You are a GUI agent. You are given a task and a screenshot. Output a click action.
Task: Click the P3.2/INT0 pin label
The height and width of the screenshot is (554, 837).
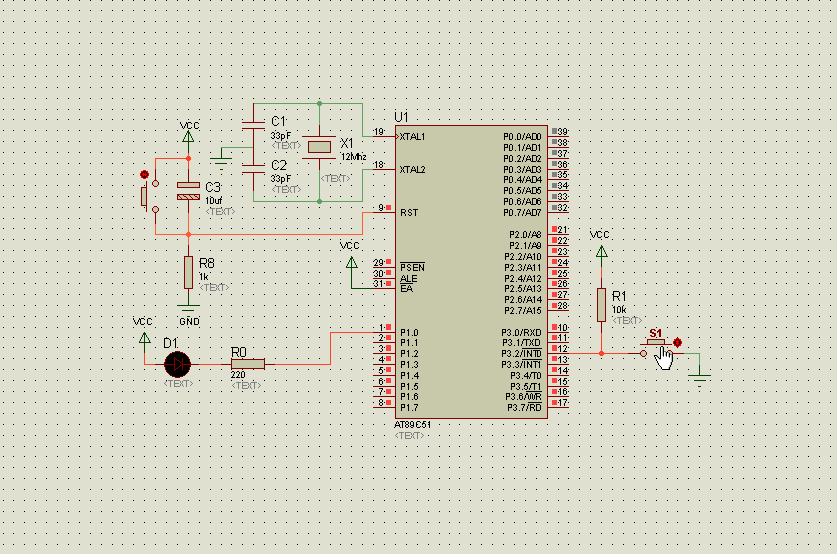[521, 353]
